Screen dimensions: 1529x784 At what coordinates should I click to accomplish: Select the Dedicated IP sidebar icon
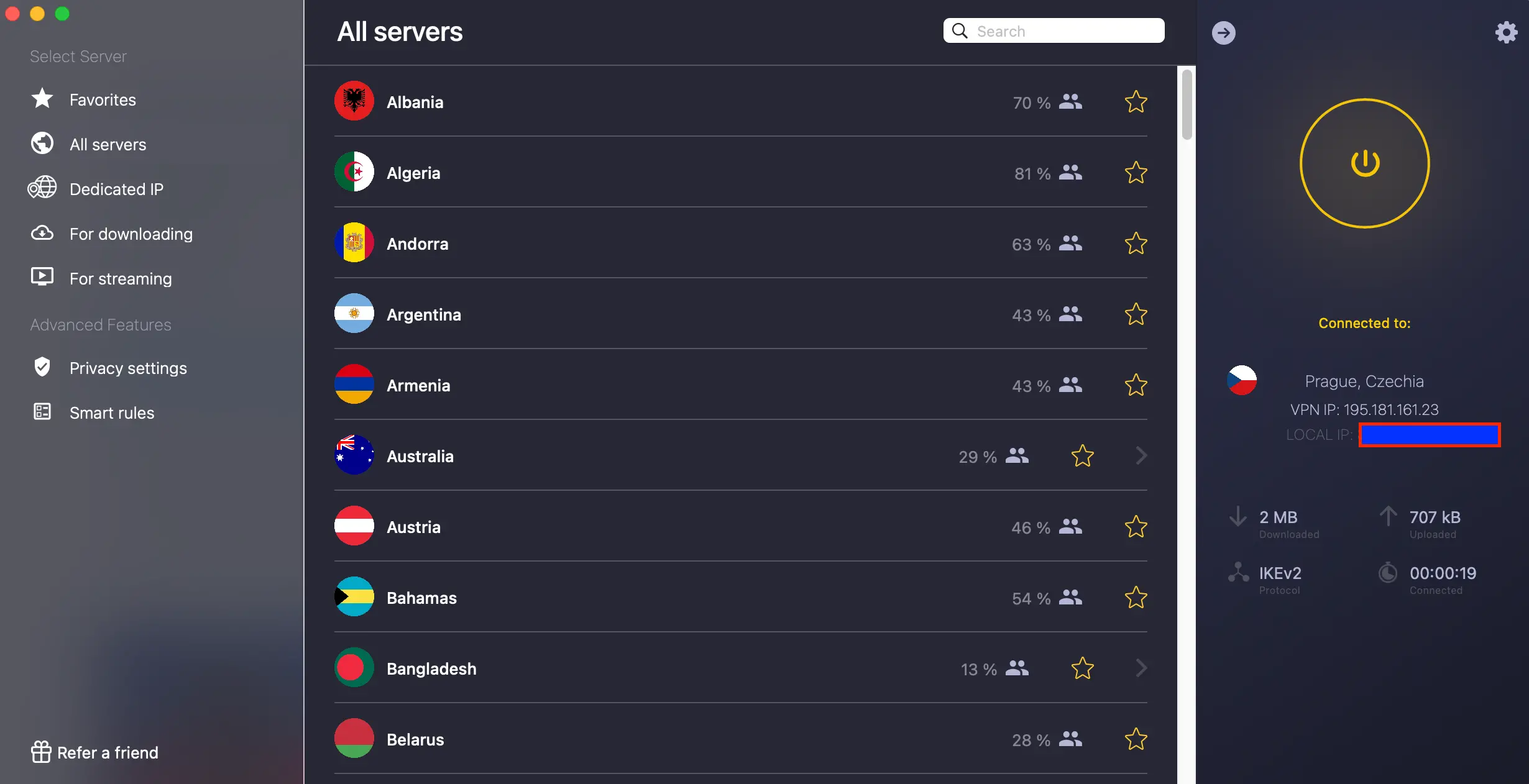coord(41,189)
